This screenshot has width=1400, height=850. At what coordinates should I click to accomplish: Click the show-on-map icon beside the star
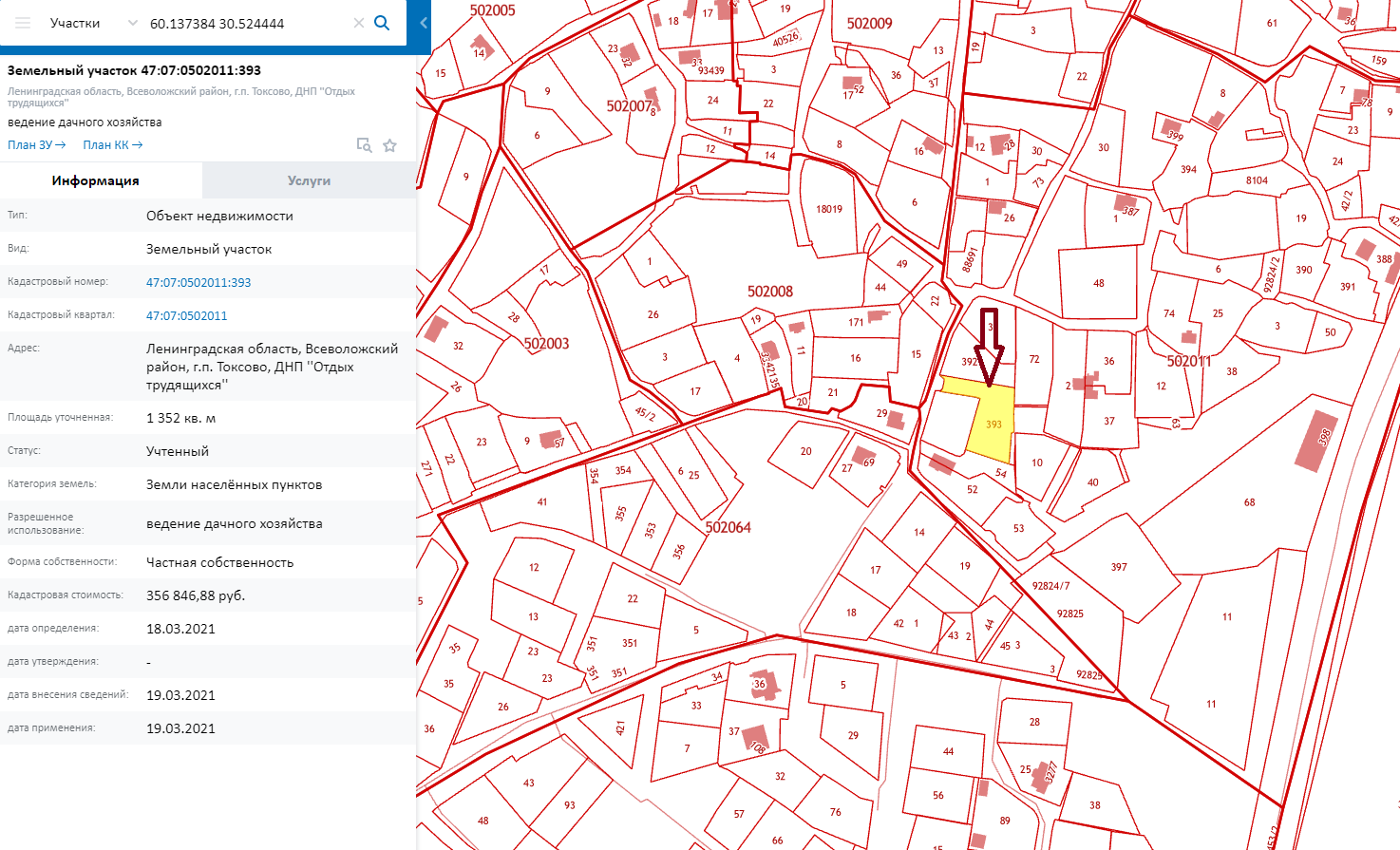(364, 145)
